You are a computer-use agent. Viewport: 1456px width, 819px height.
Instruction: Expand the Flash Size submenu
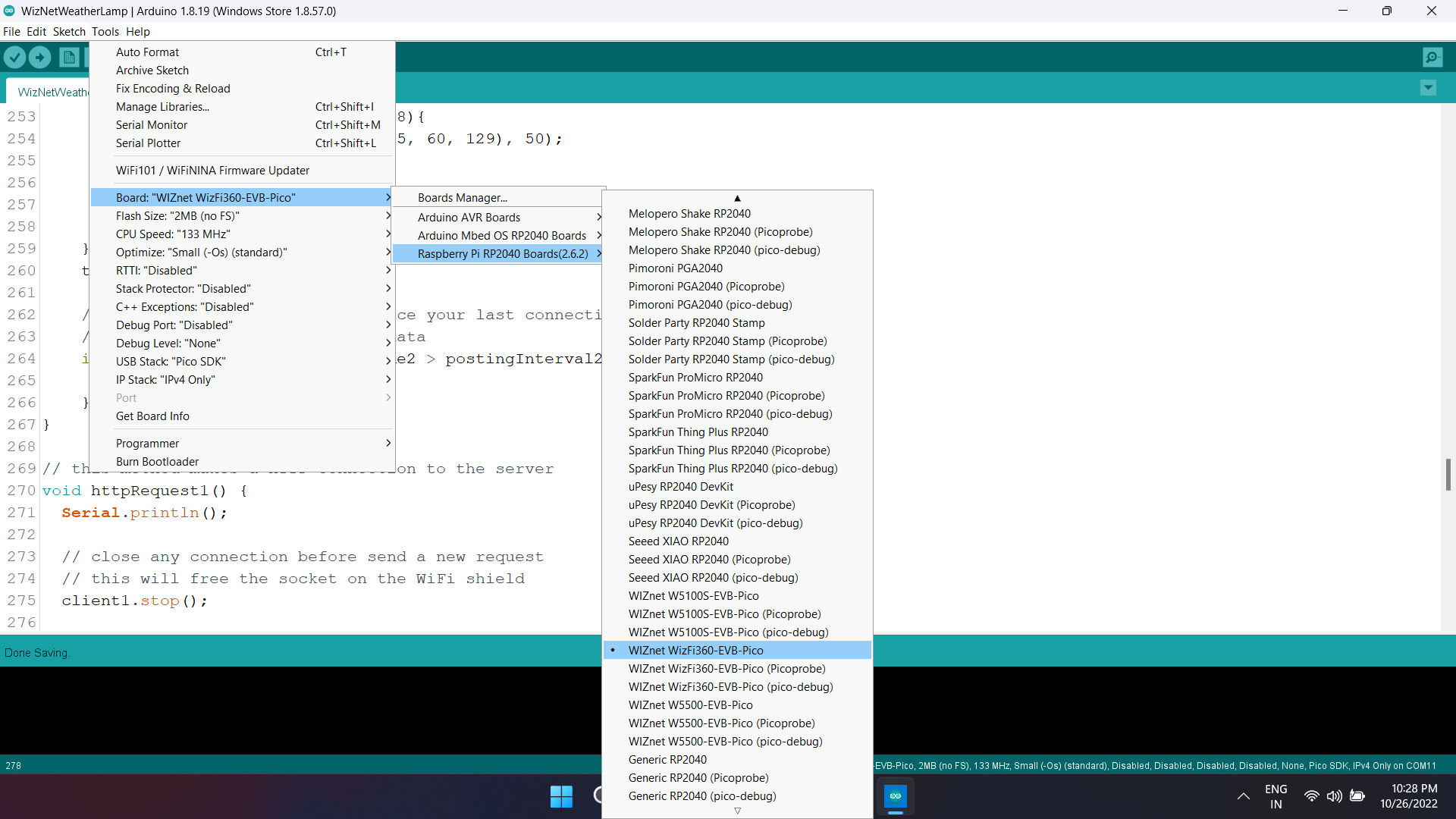177,216
